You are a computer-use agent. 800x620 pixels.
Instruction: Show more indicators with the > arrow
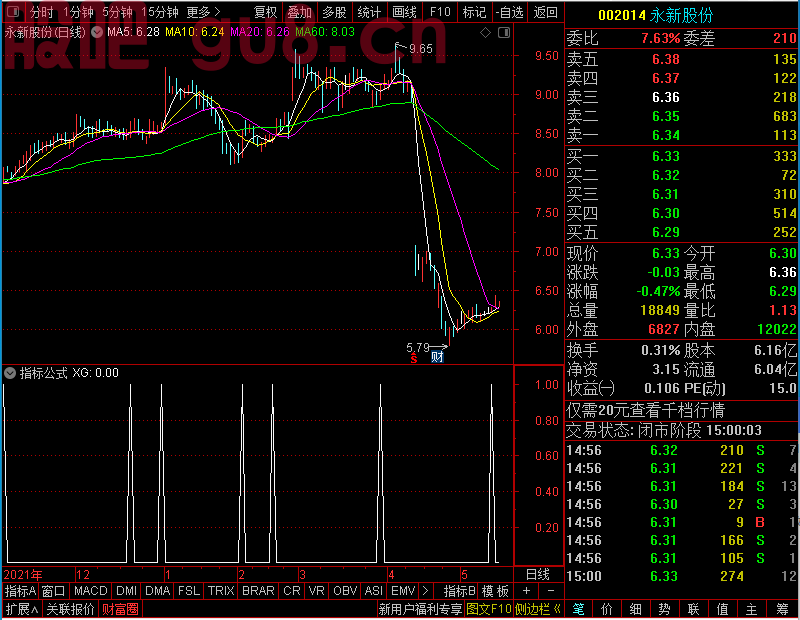(425, 591)
